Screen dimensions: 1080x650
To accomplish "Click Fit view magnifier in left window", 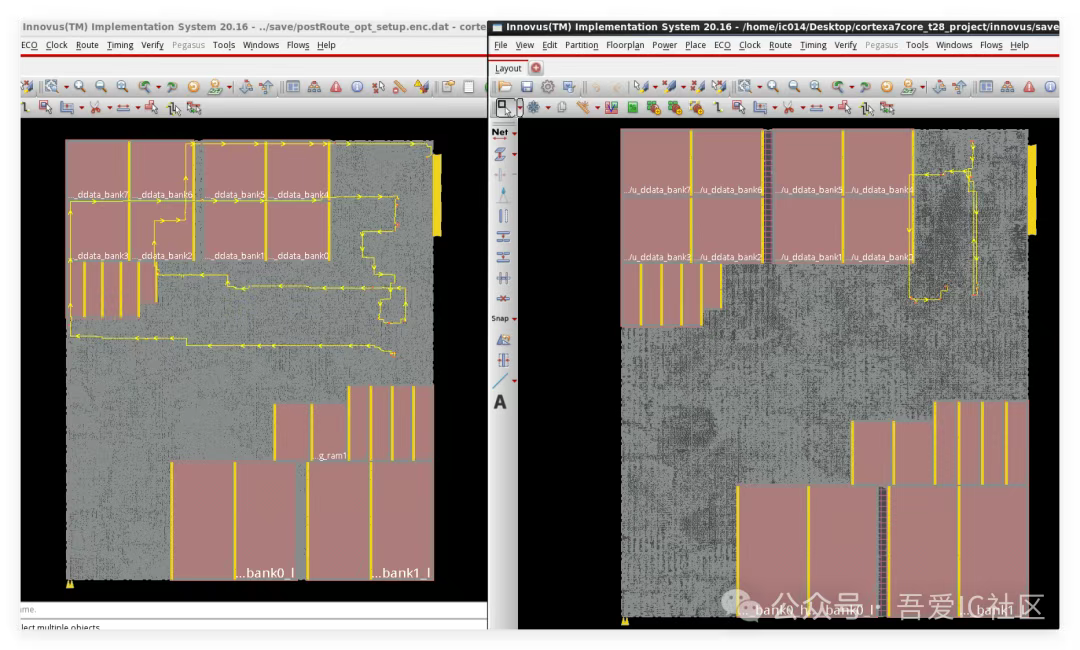I will point(122,87).
